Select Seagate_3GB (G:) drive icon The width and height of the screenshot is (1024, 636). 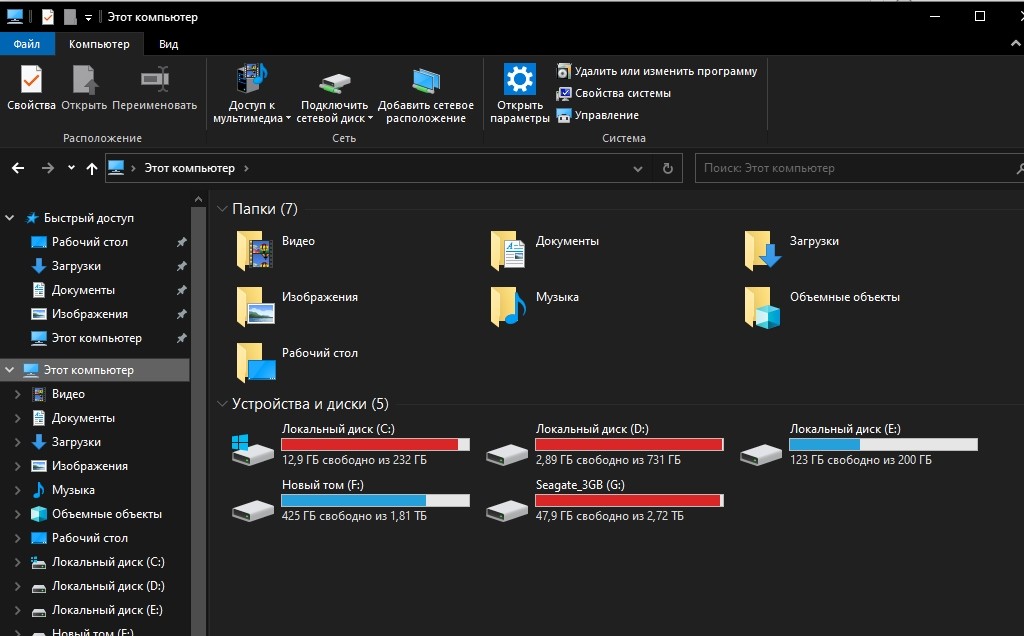tap(507, 510)
